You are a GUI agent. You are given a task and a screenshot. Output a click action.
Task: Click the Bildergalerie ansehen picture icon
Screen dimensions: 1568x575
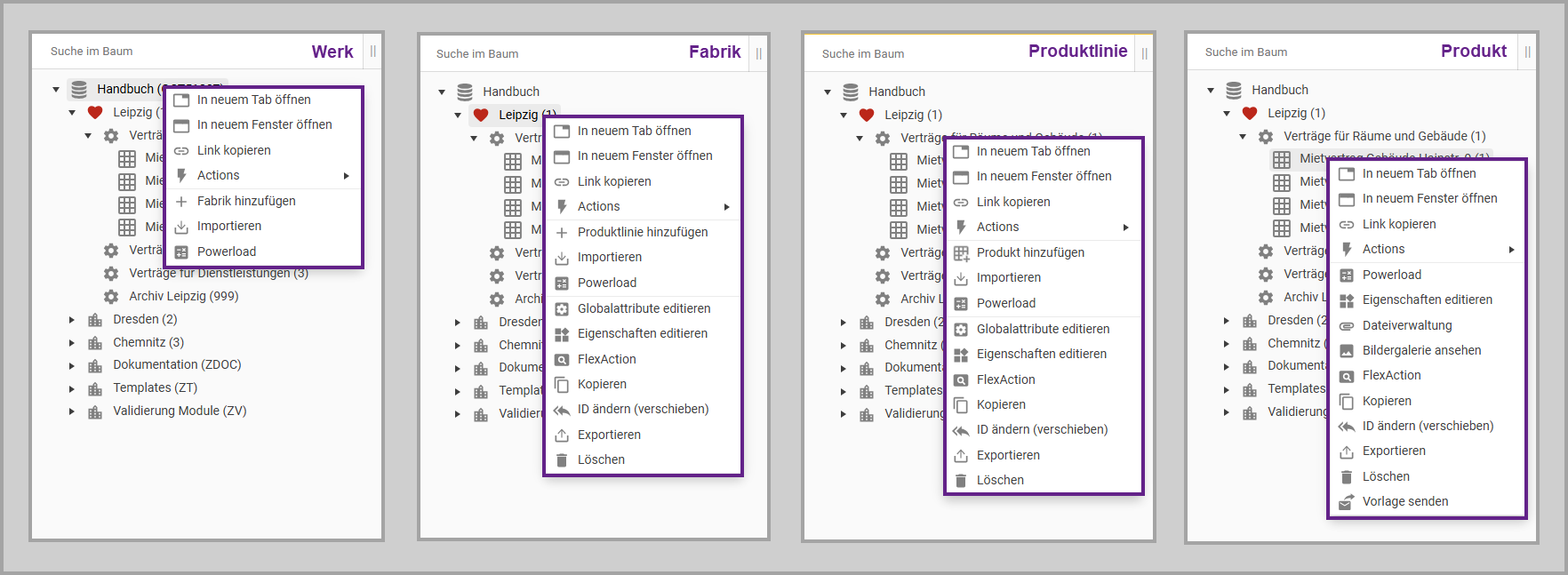pos(1347,351)
